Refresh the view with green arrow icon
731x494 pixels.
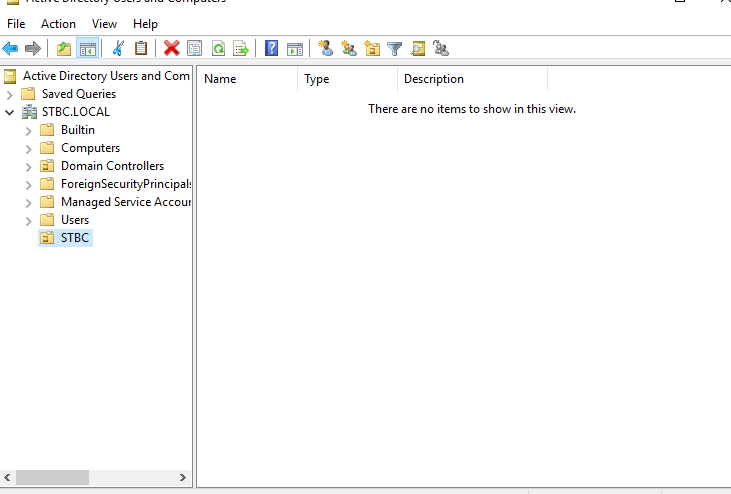click(x=218, y=48)
